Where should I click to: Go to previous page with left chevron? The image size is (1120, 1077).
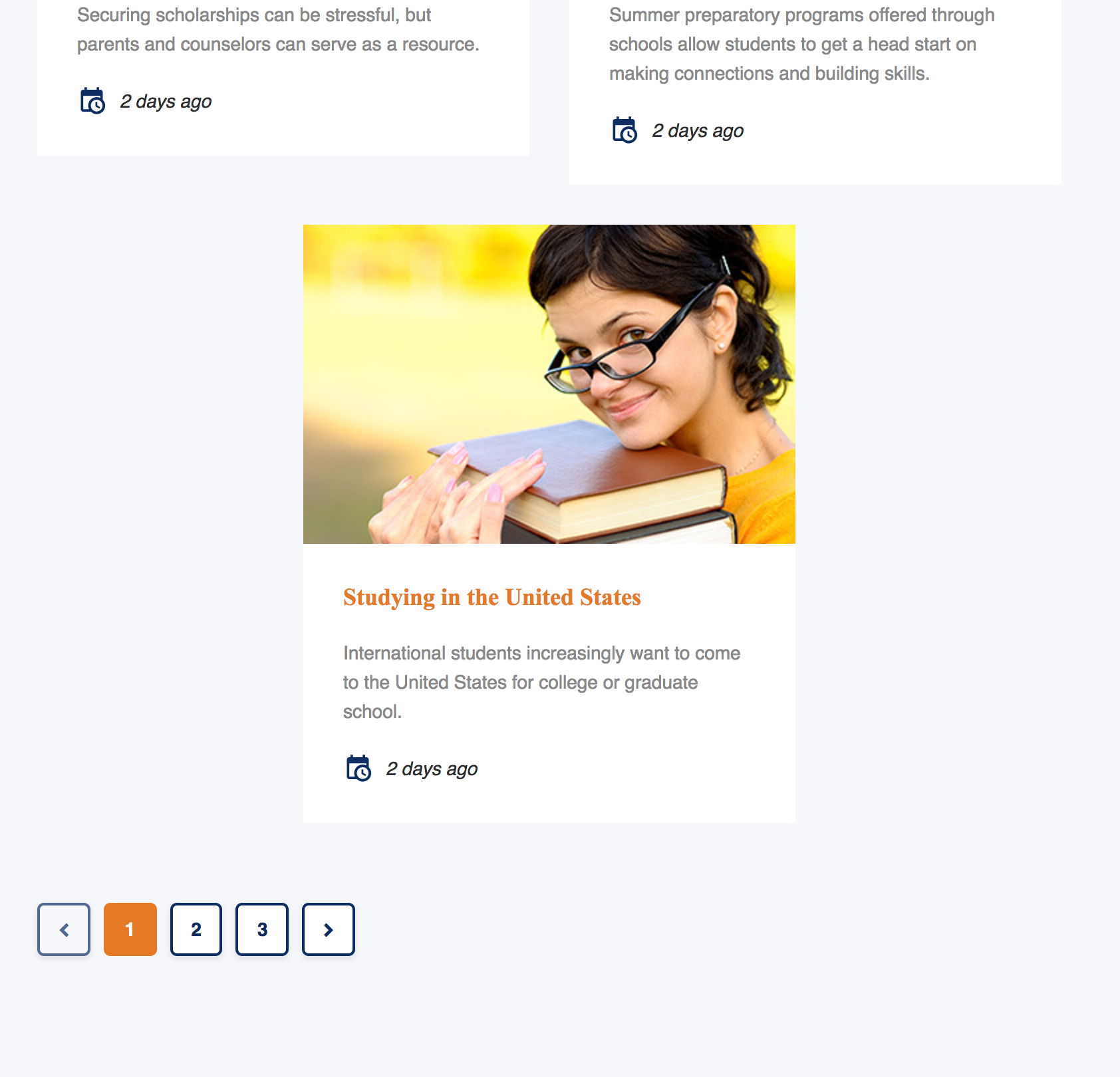tap(64, 929)
